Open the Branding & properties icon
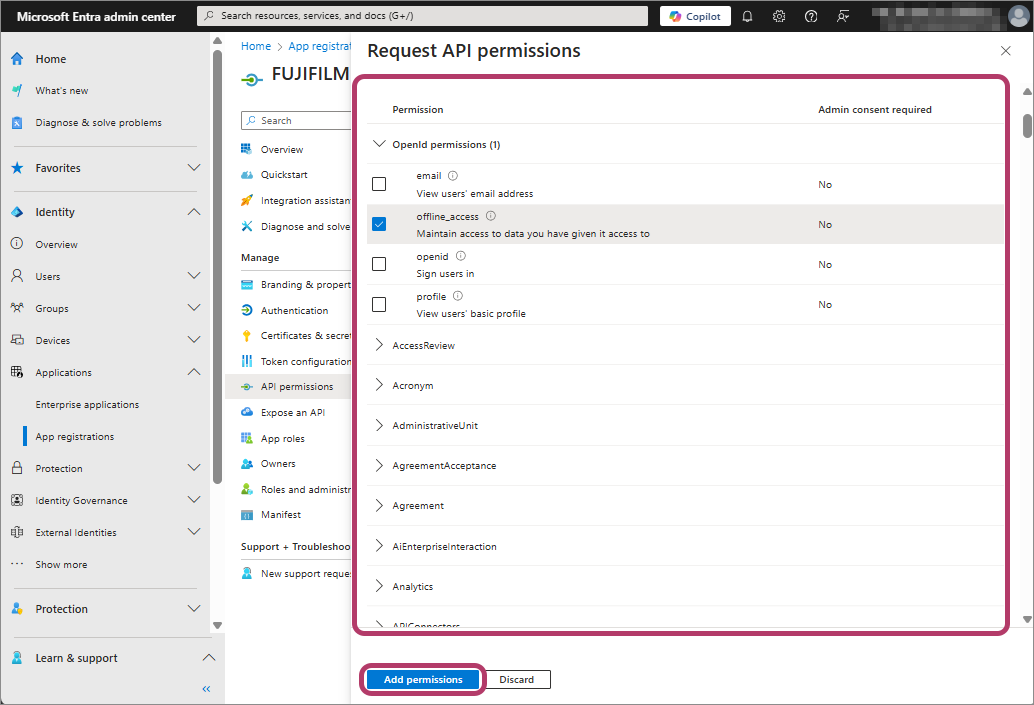Viewport: 1034px width, 705px height. tap(247, 285)
